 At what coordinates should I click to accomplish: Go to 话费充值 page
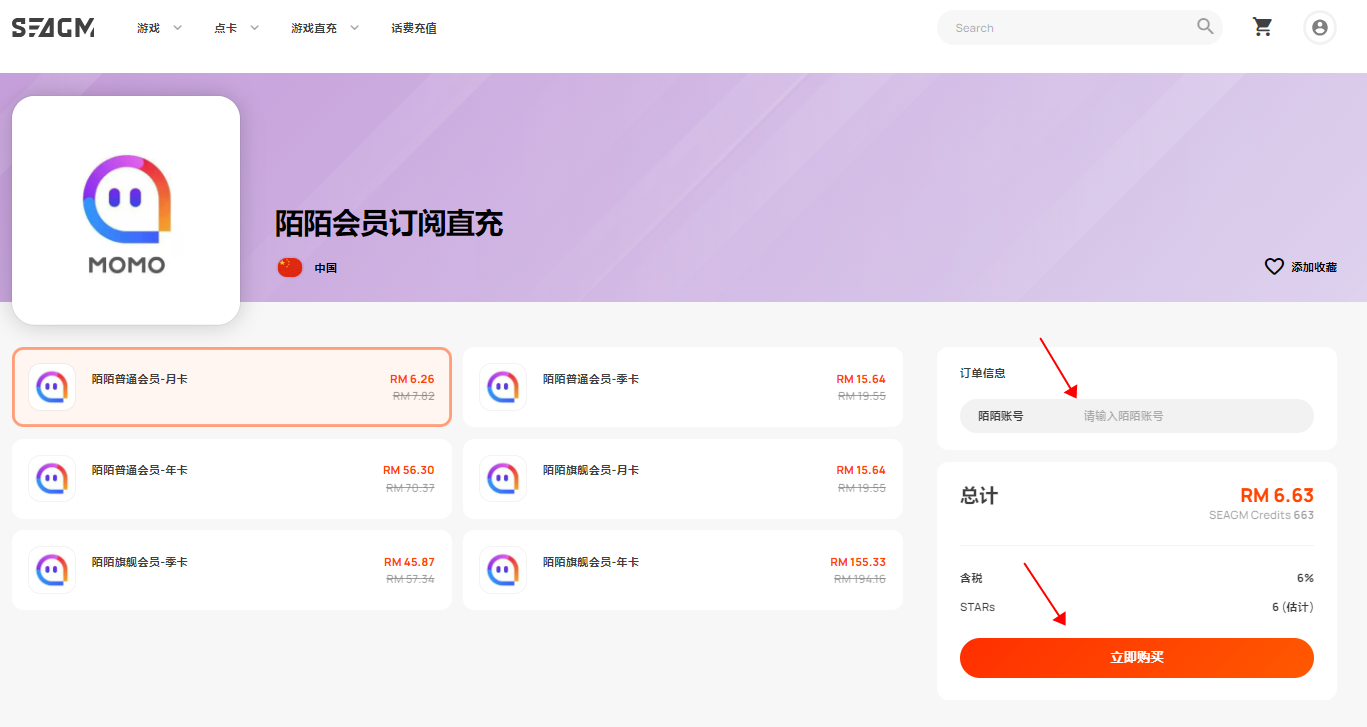tap(414, 28)
